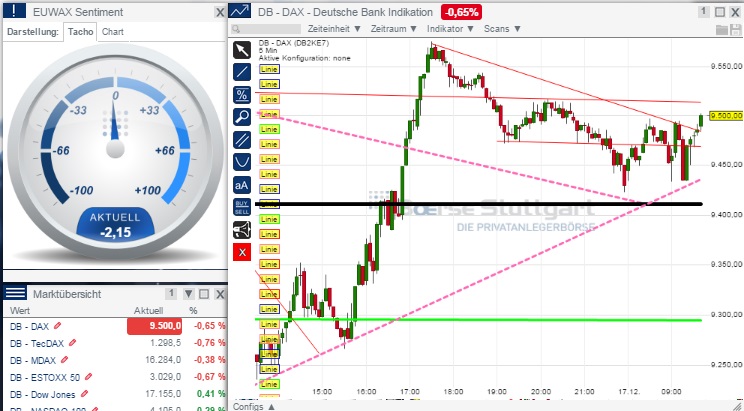Select the parabola curve drawing tool
Viewport: 744px width, 411px height.
(x=242, y=162)
